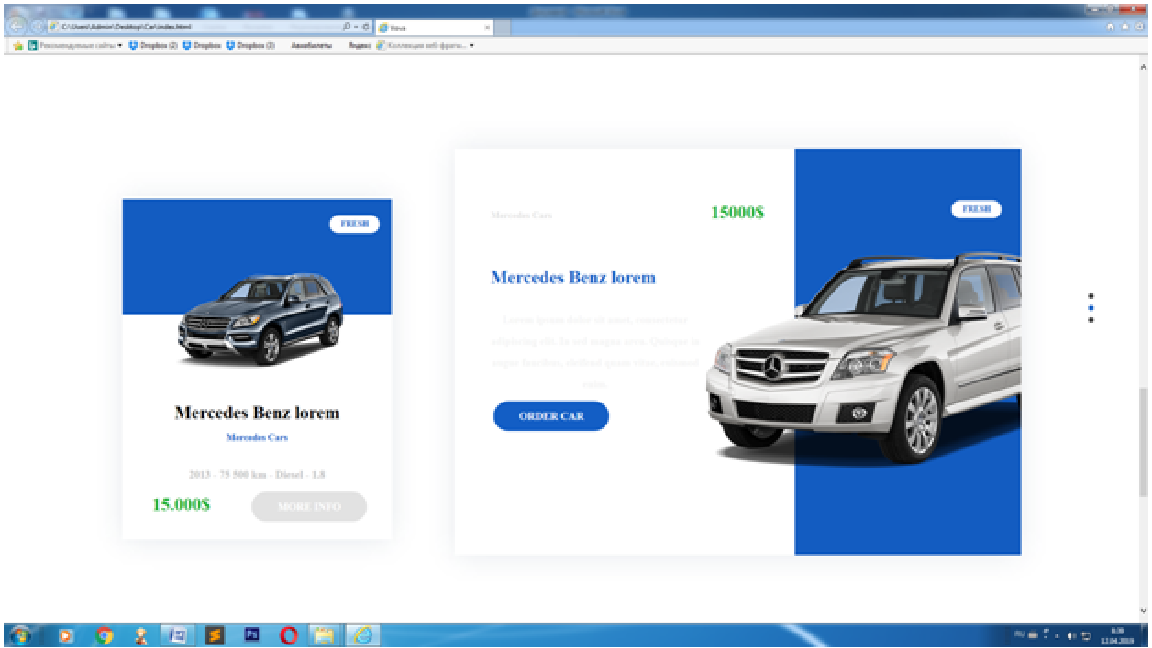Open the browser Home page icon

[1109, 26]
